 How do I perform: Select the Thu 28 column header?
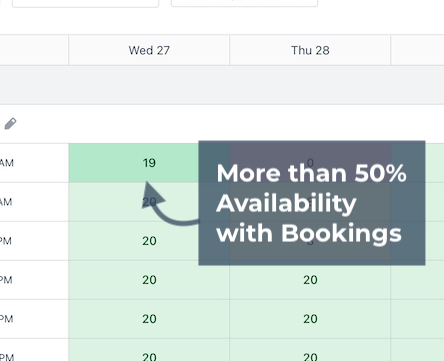click(310, 50)
